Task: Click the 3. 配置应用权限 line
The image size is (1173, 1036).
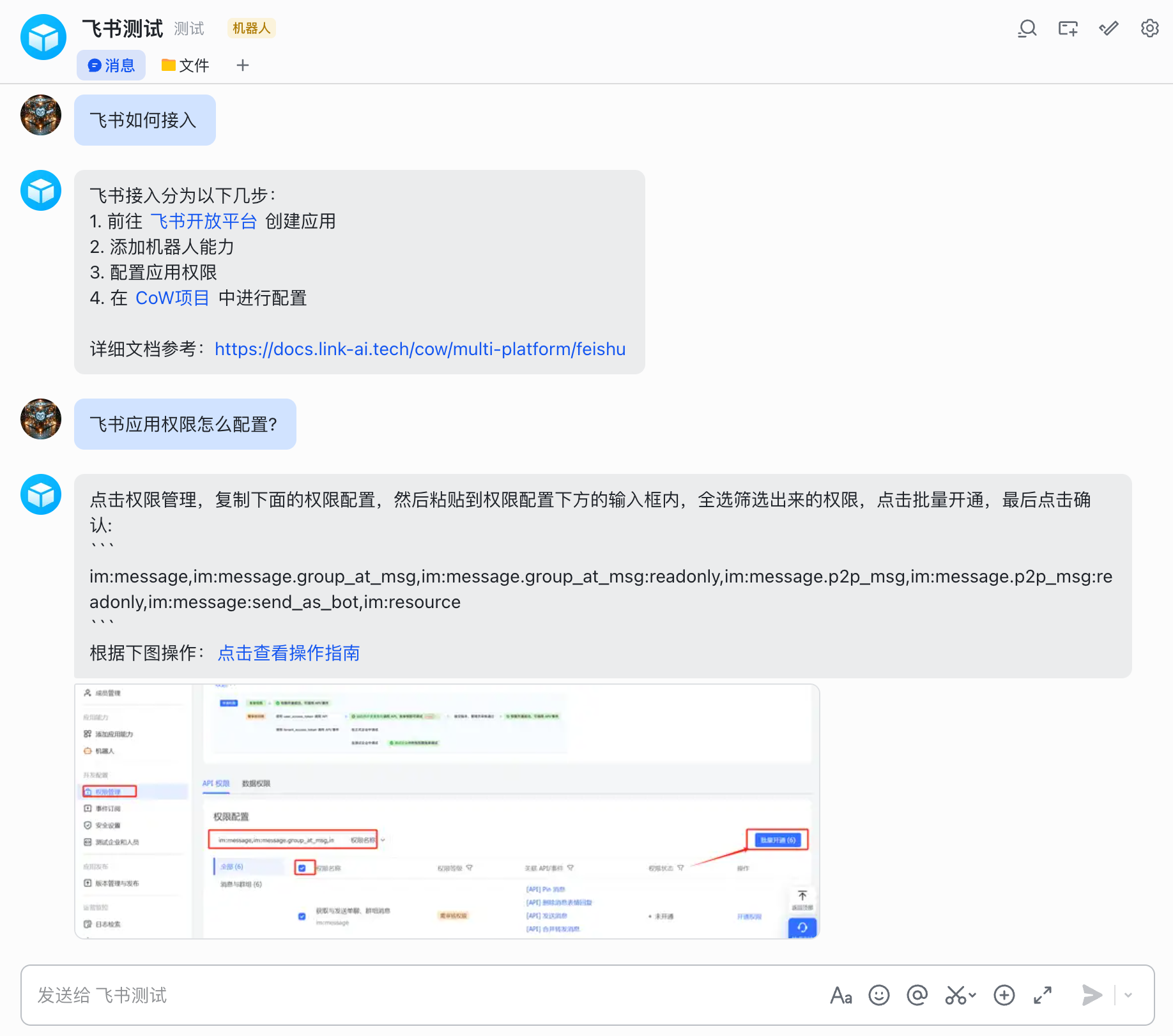Action: [x=153, y=272]
